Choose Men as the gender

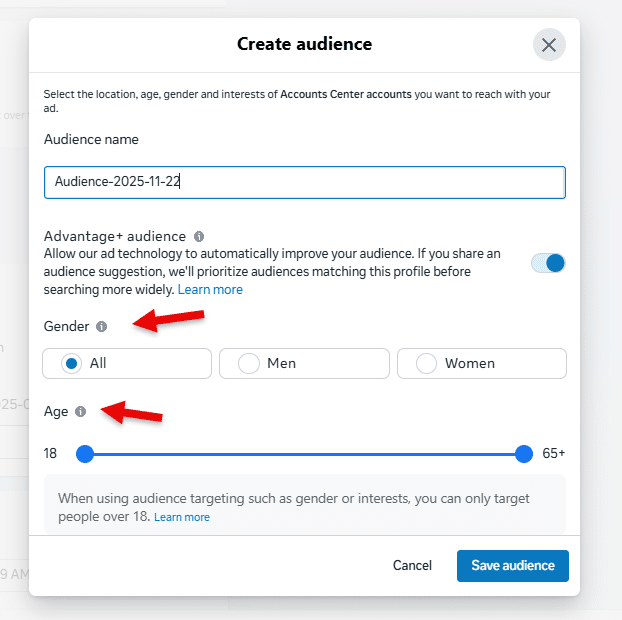(x=304, y=363)
